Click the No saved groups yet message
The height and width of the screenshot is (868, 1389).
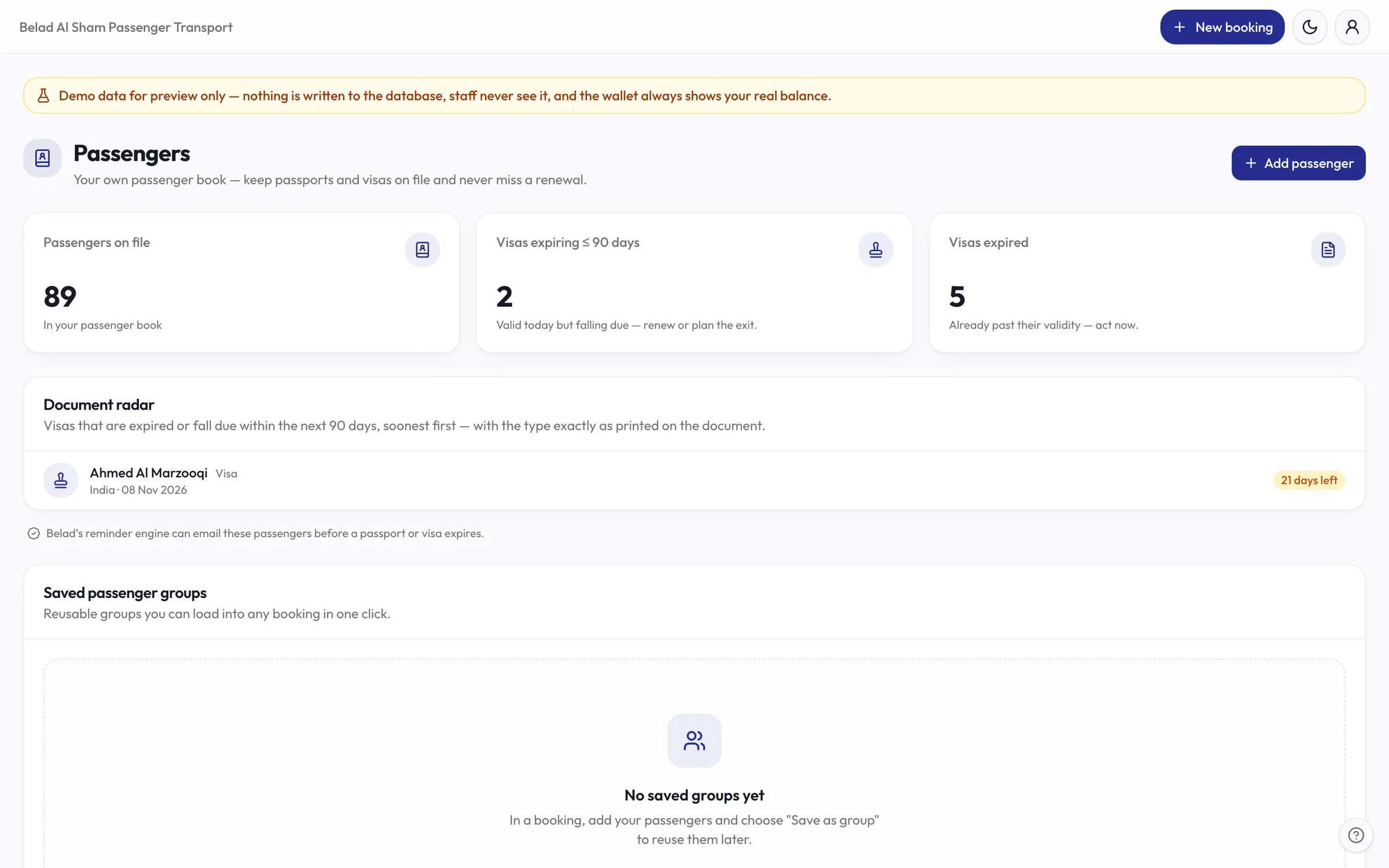tap(694, 796)
